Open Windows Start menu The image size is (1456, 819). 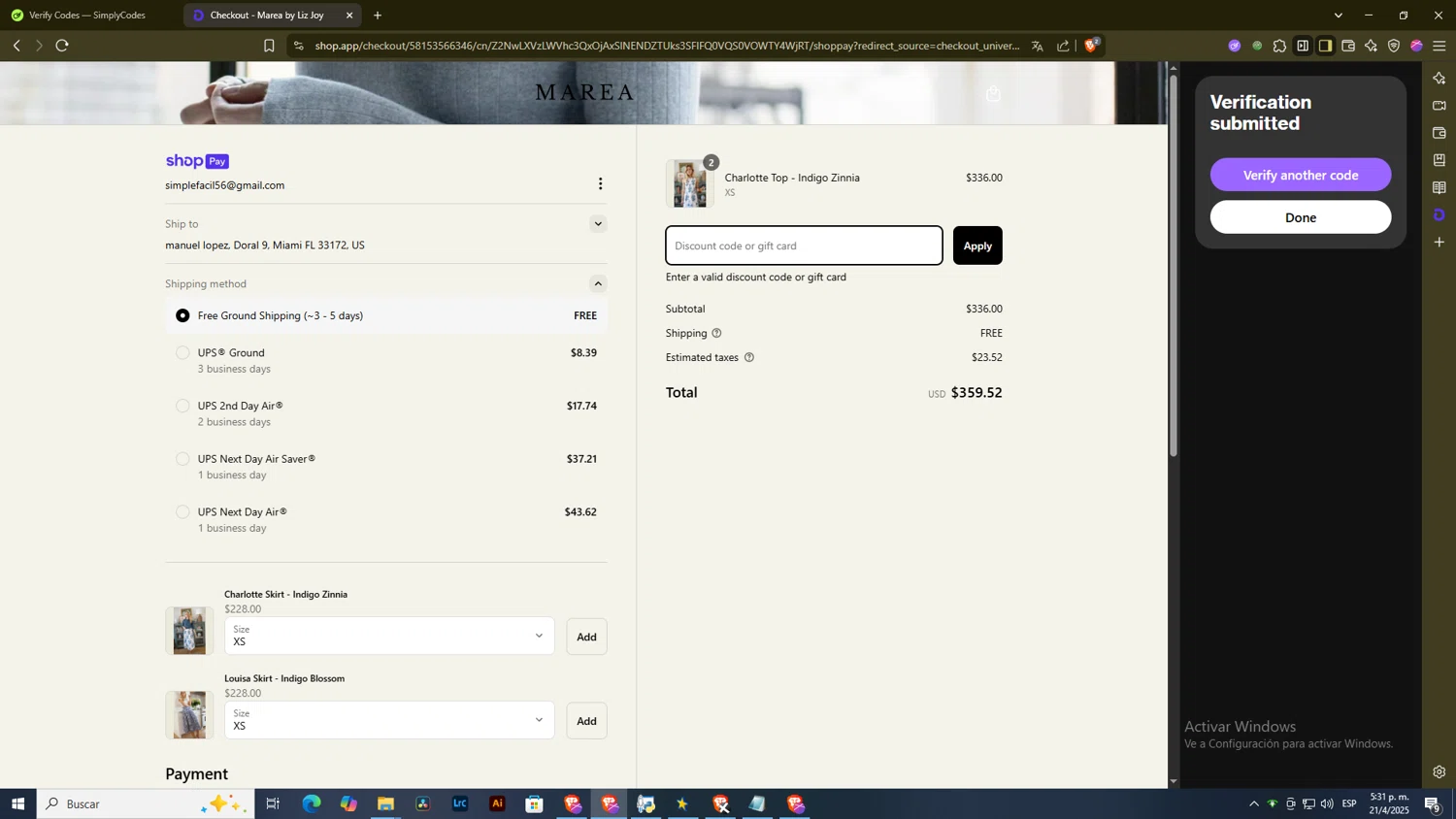click(x=17, y=803)
